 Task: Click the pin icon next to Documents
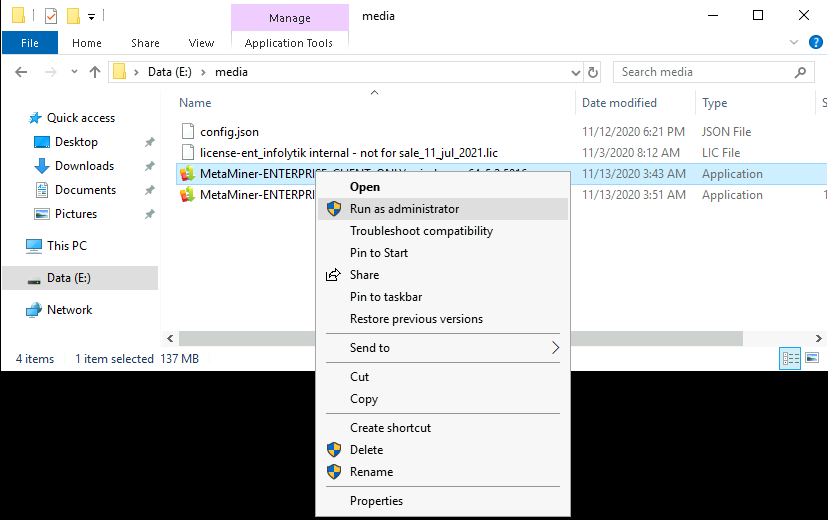(150, 190)
